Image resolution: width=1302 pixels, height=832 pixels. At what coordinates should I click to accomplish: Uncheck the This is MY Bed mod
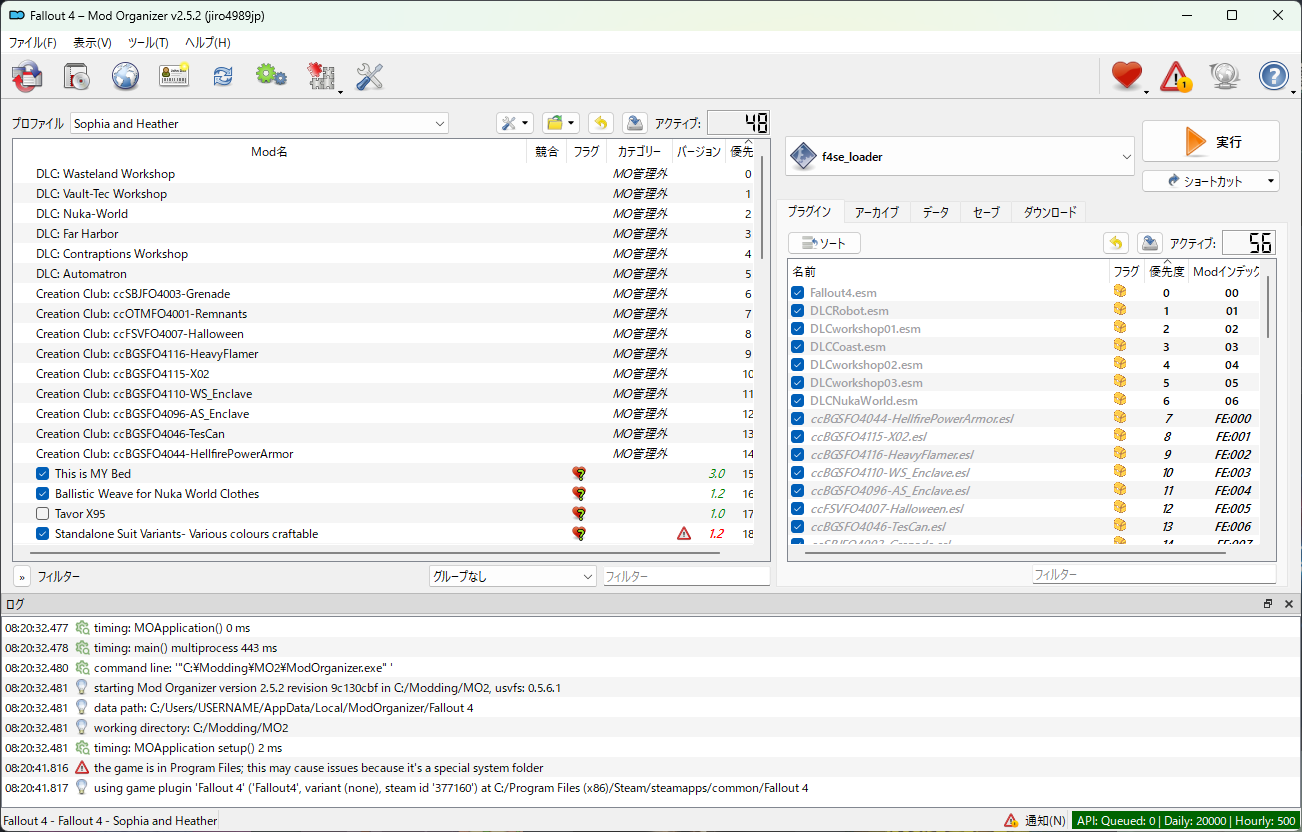click(x=43, y=474)
